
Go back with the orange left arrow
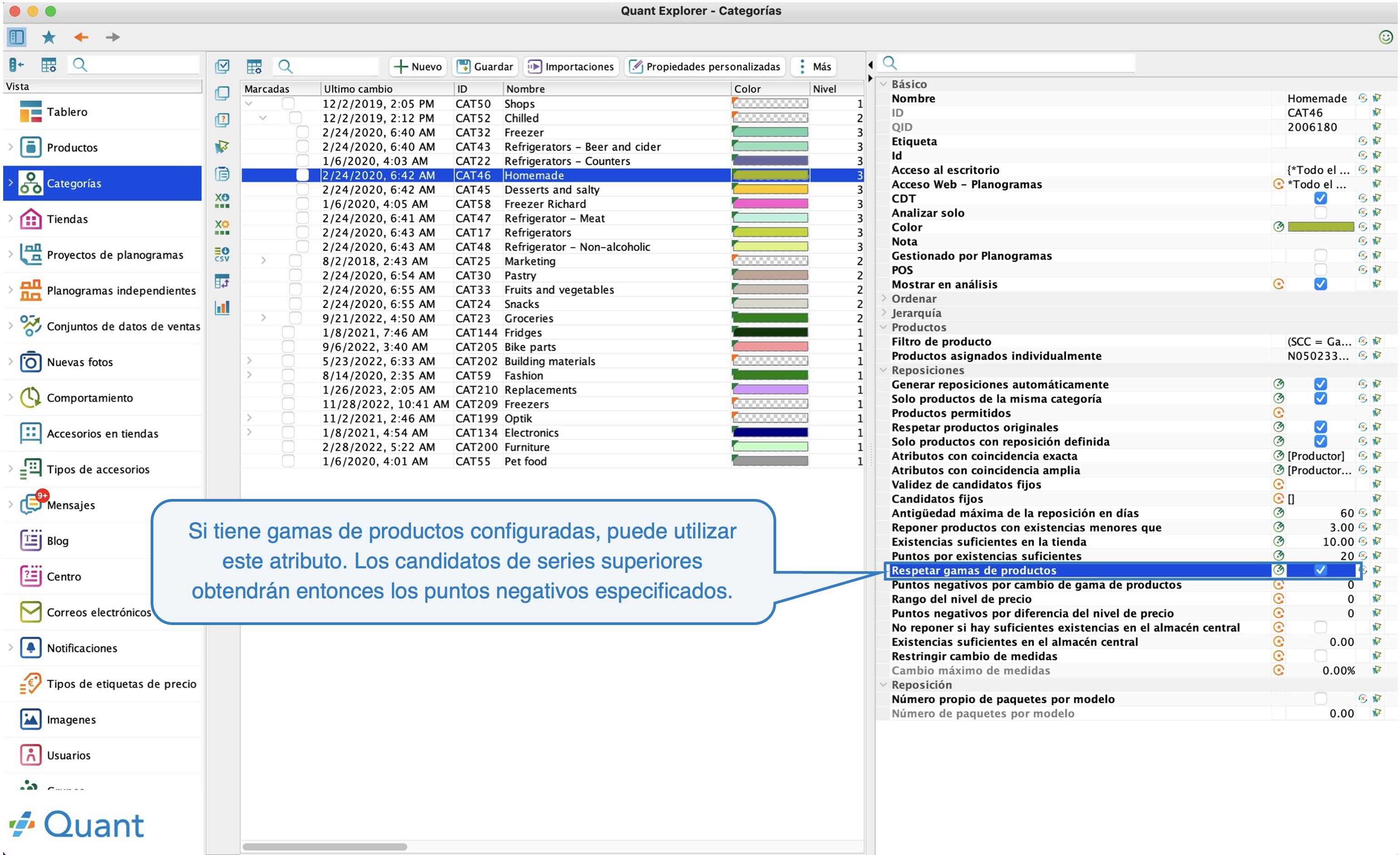pyautogui.click(x=81, y=37)
